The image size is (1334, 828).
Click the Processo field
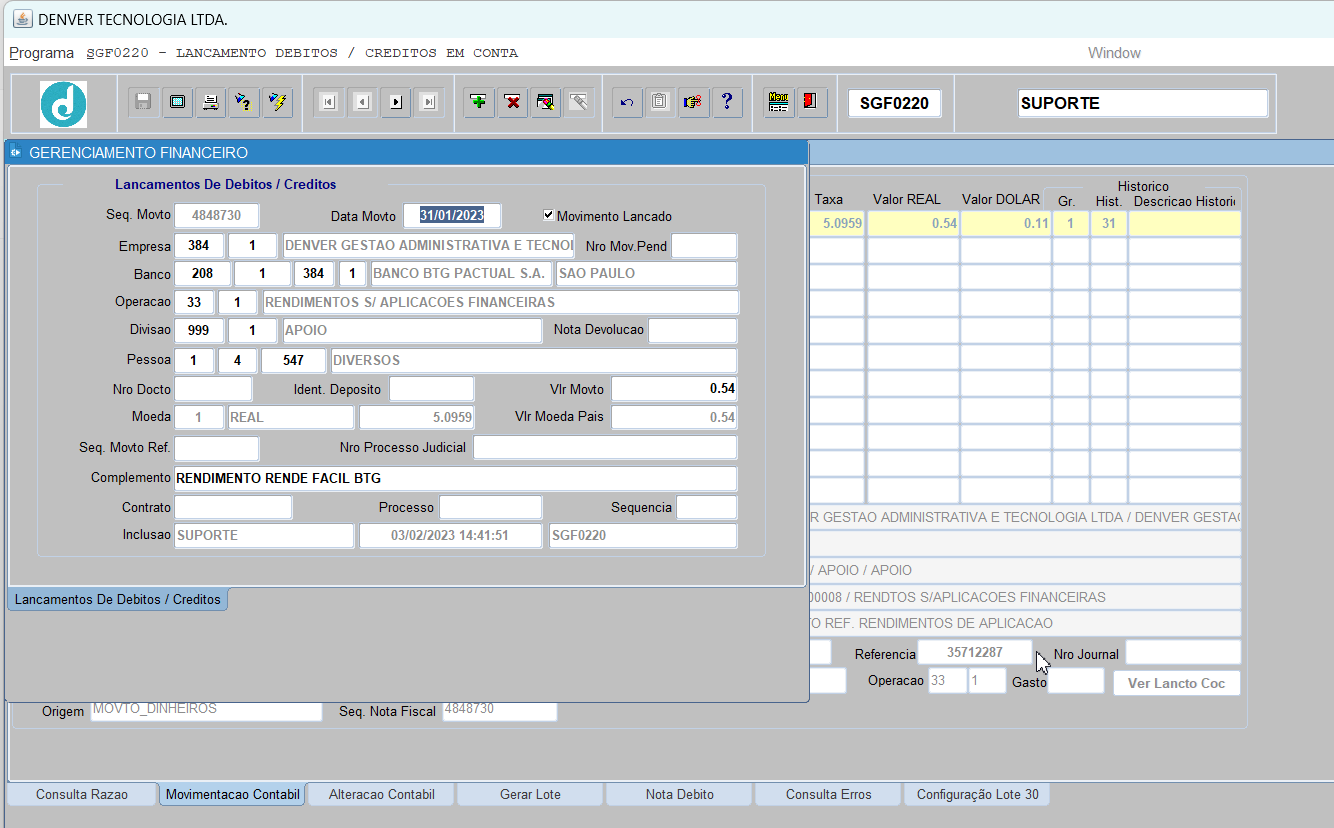point(490,507)
